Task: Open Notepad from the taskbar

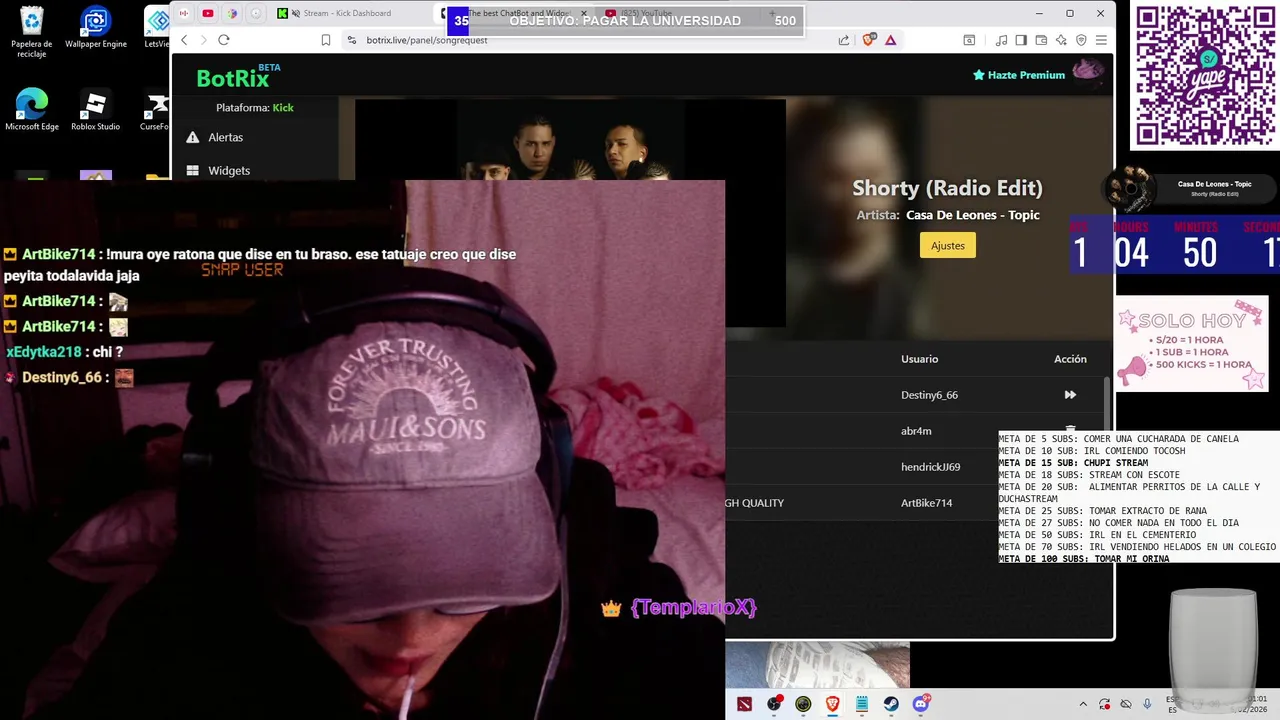Action: (x=861, y=704)
